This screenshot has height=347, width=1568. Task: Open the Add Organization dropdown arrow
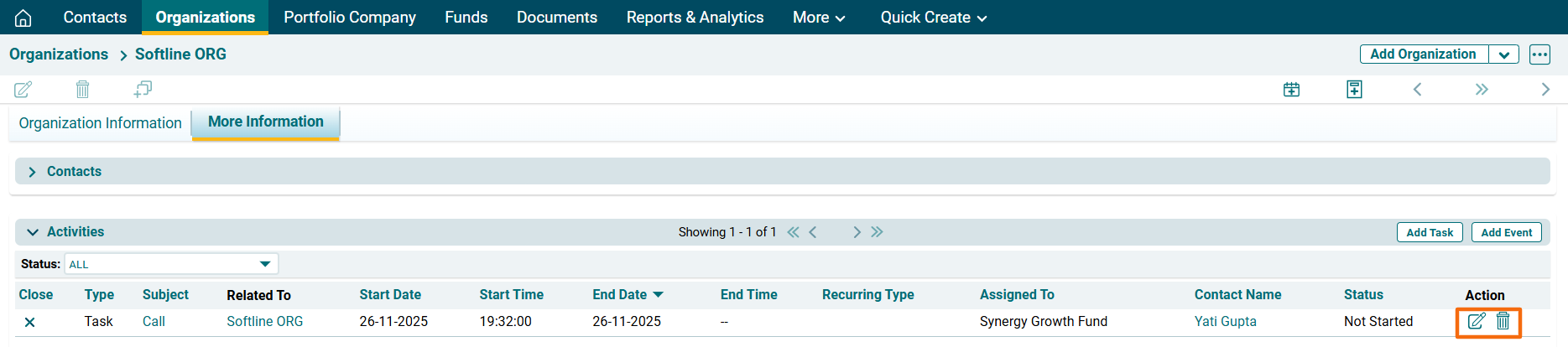pyautogui.click(x=1503, y=54)
